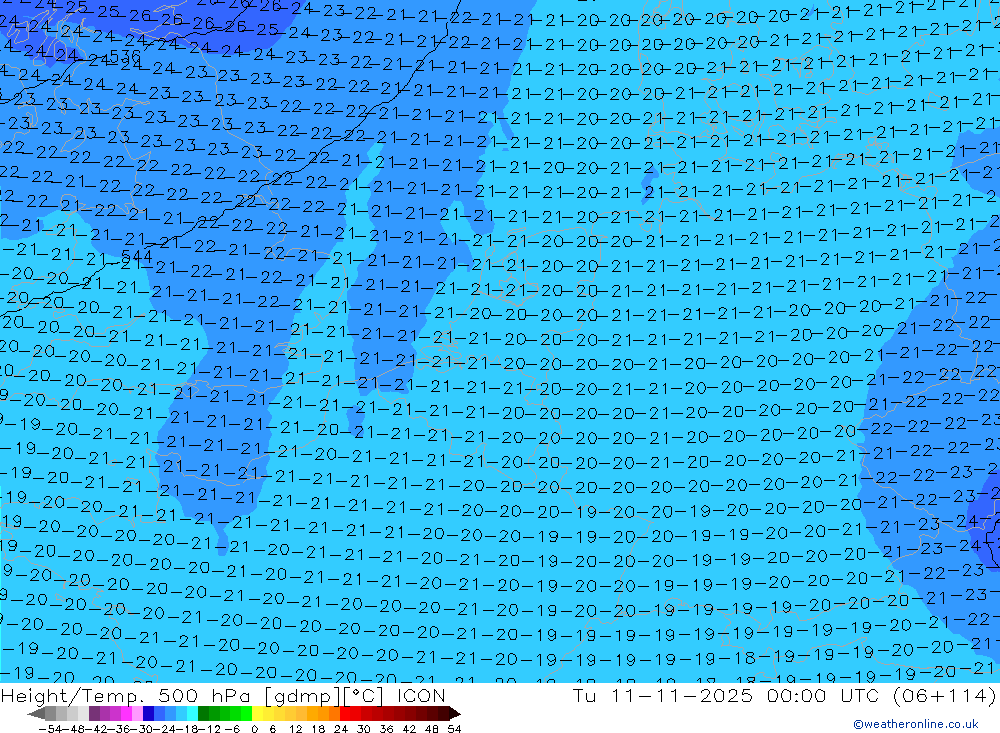The image size is (1000, 733).
Task: Click the (06+114) forecast hour text
Action: pos(945,695)
